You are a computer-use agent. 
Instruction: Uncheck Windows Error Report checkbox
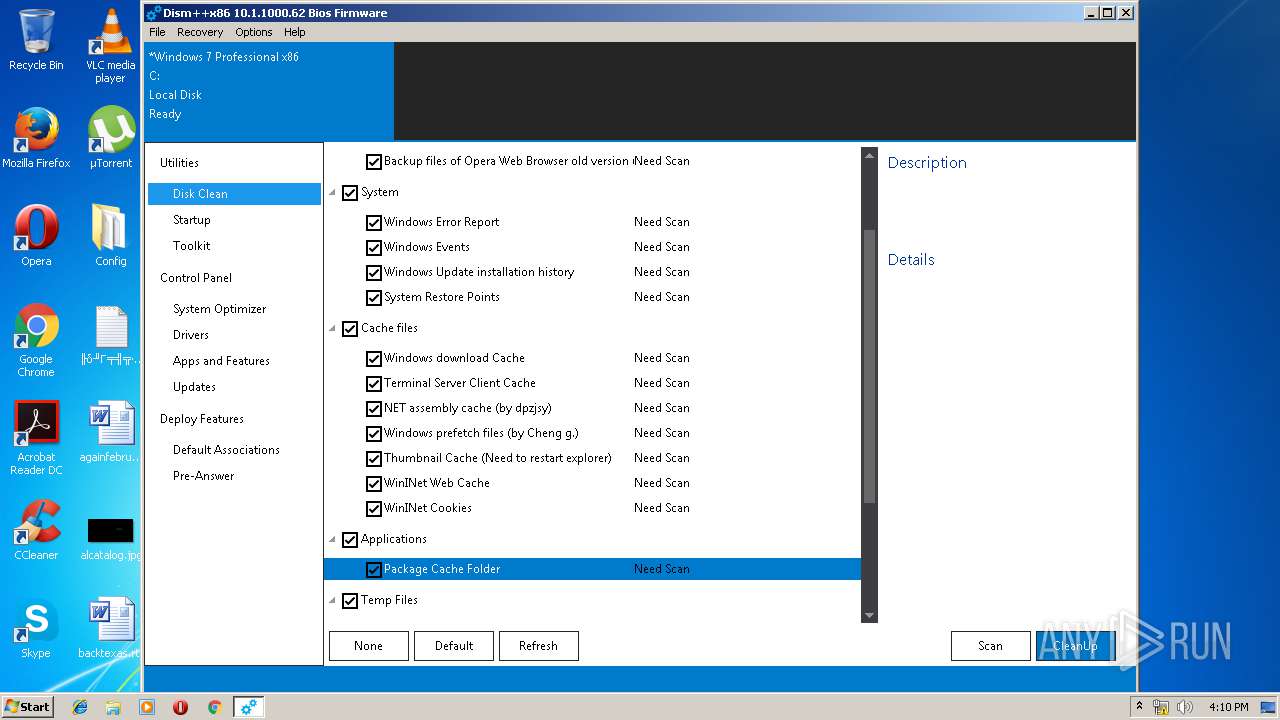click(x=374, y=223)
